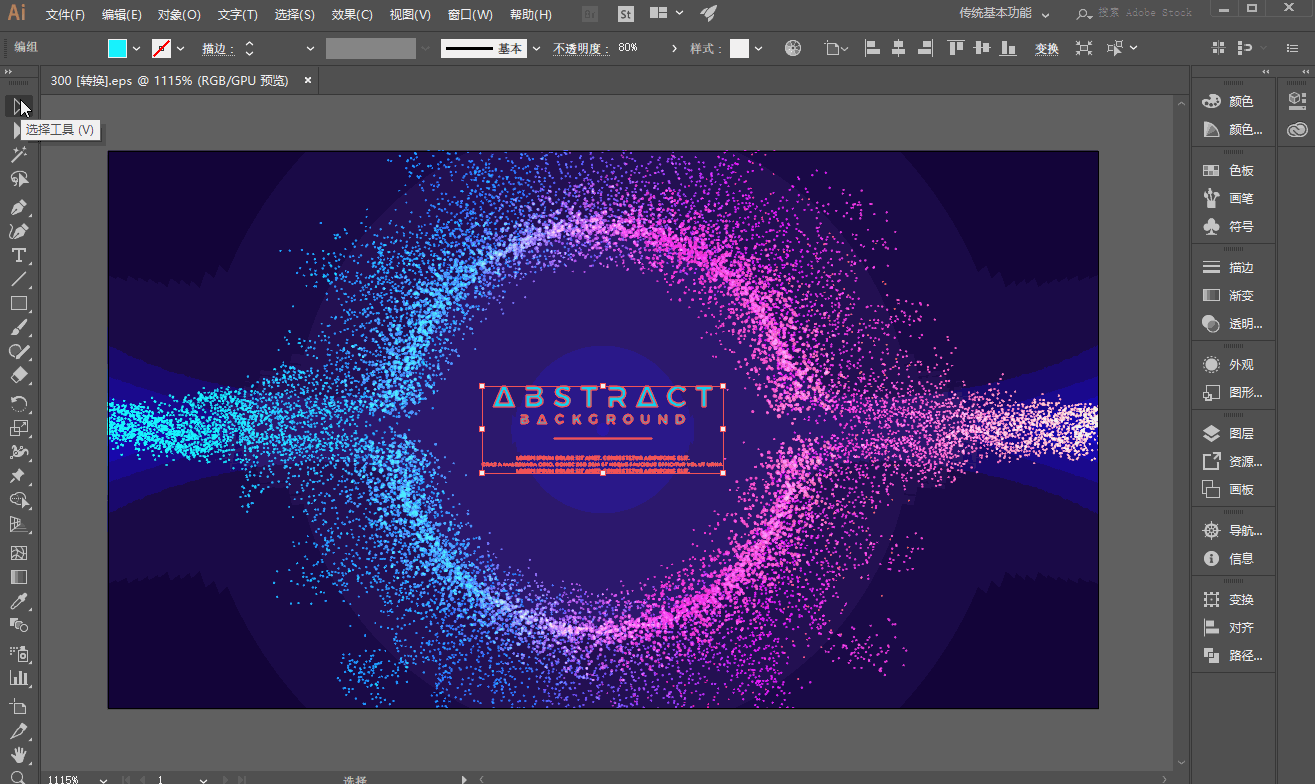1315x784 pixels.
Task: Click the GPU performance rocket icon
Action: click(x=708, y=14)
